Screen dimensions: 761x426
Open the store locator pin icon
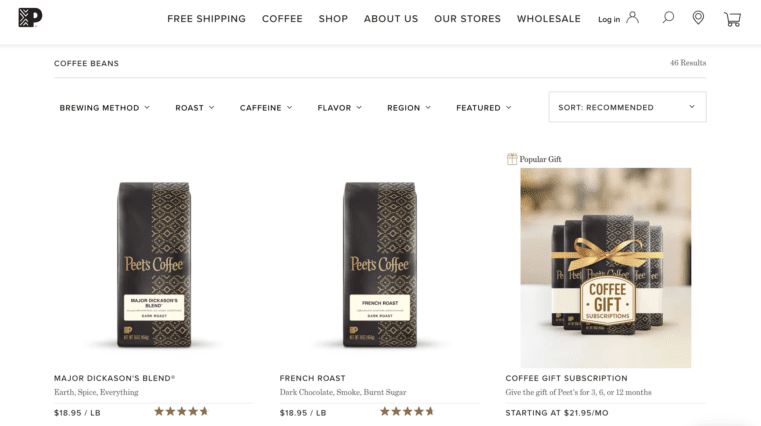coord(698,18)
